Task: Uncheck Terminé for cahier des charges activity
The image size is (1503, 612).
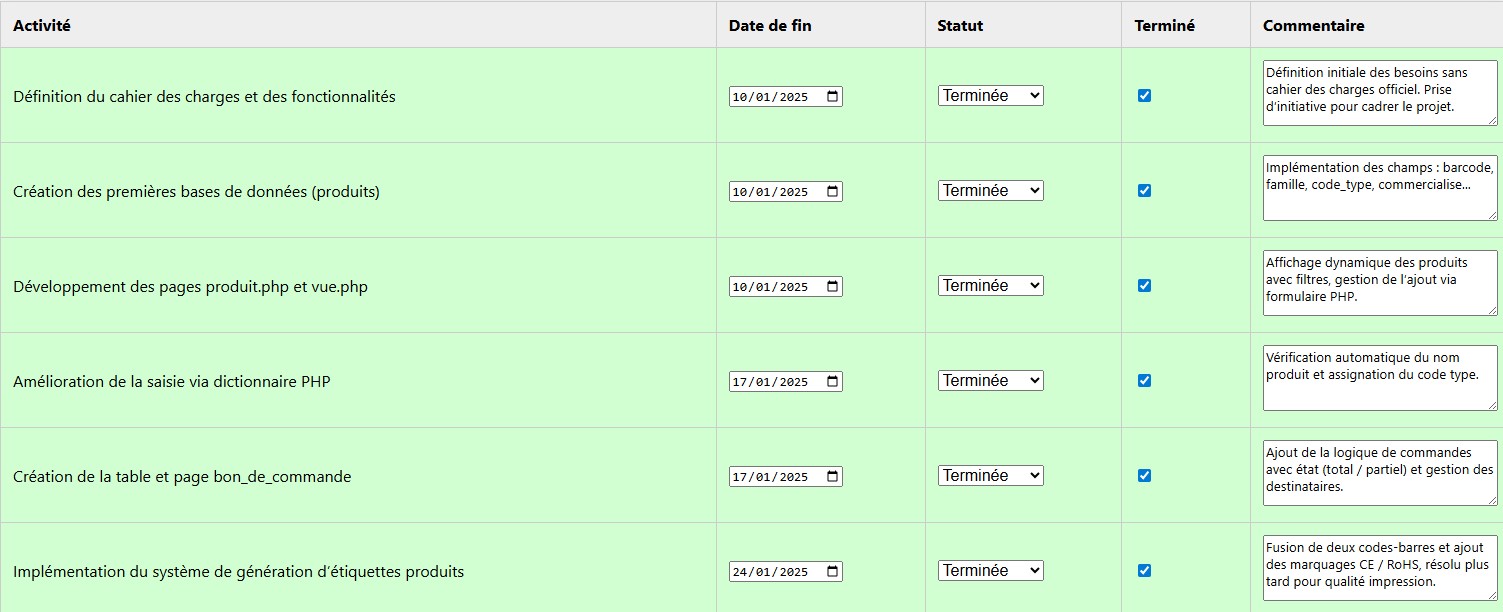Action: tap(1144, 96)
